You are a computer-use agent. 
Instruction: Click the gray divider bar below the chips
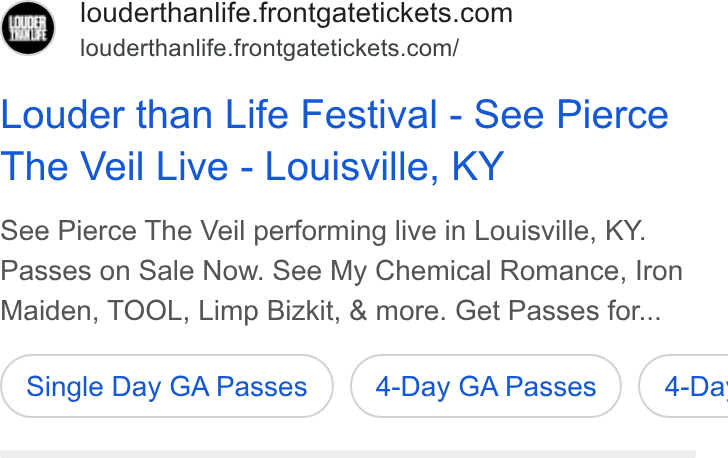[x=348, y=454]
